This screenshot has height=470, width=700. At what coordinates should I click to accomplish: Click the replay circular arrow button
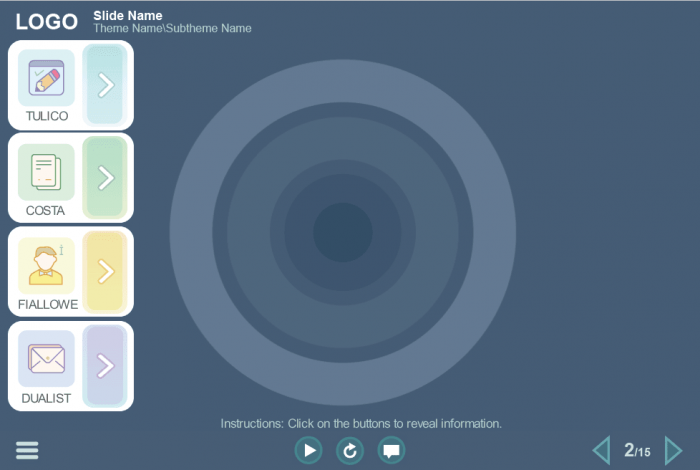pos(350,451)
